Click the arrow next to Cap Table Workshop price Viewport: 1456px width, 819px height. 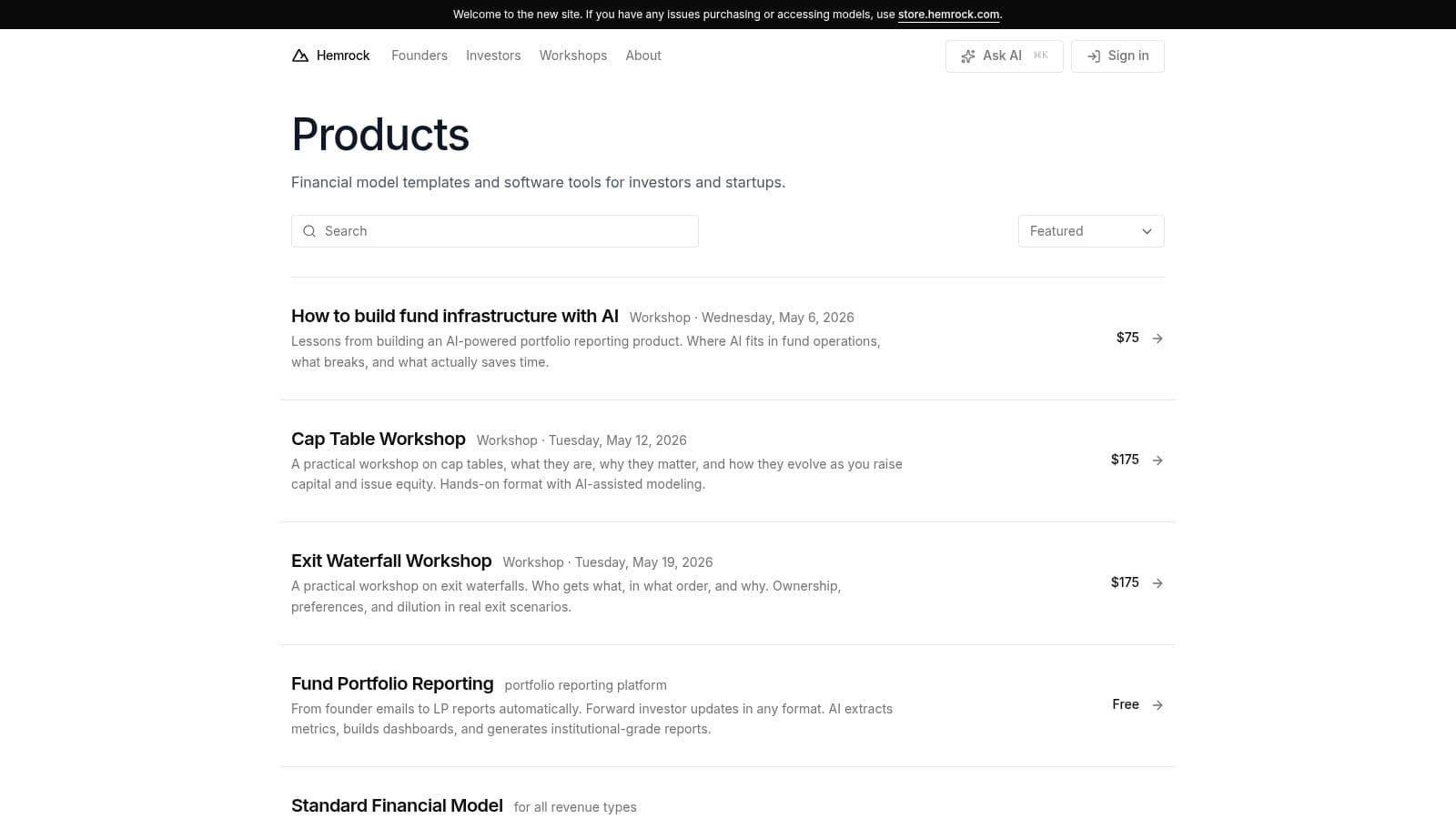[1158, 460]
